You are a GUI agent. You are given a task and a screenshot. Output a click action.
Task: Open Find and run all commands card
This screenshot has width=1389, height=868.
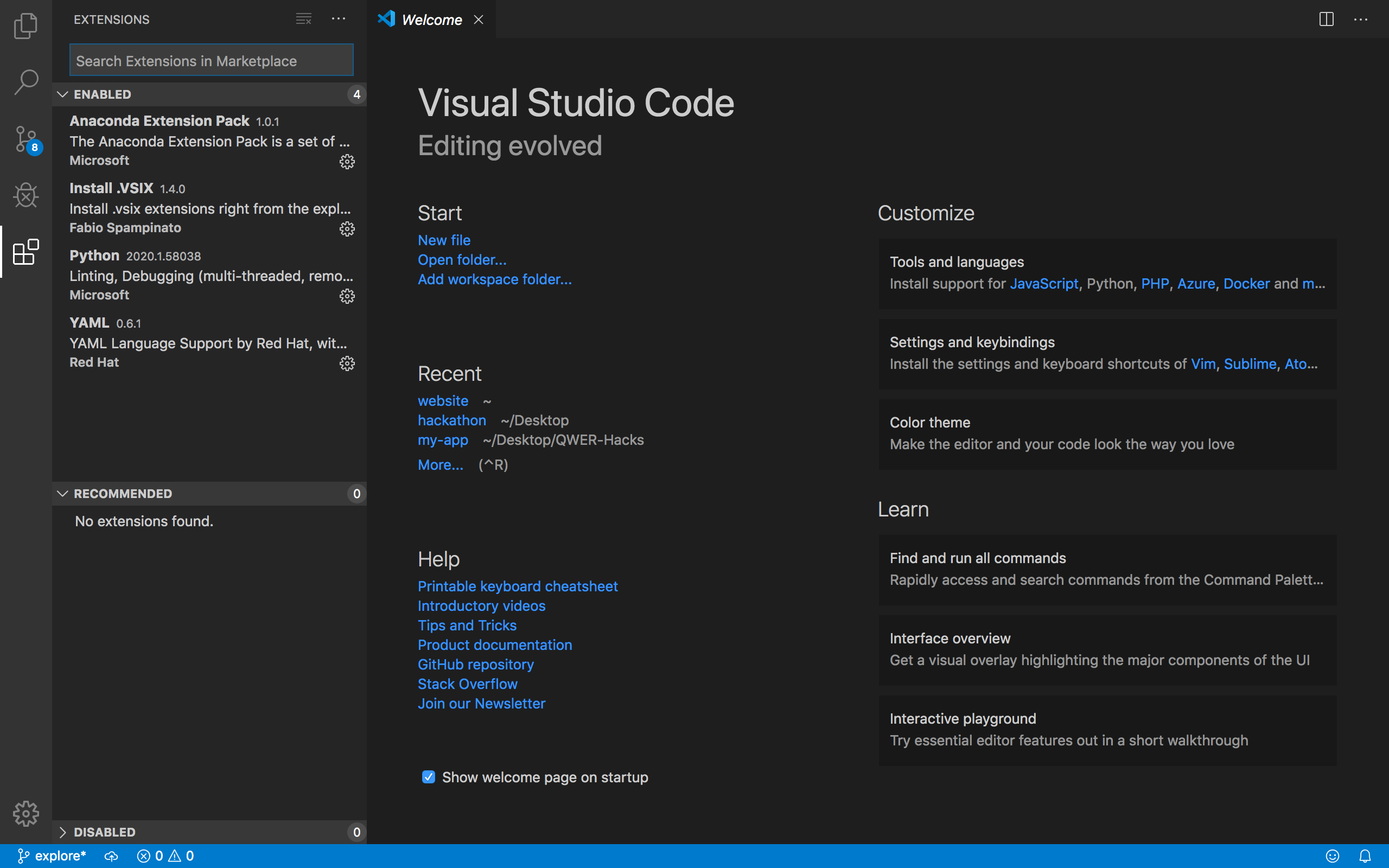[1107, 570]
